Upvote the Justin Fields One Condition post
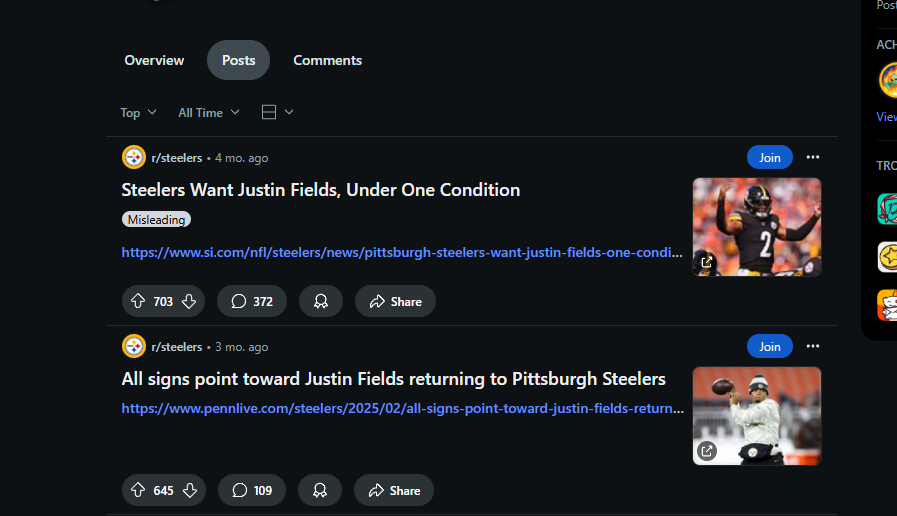 click(138, 301)
